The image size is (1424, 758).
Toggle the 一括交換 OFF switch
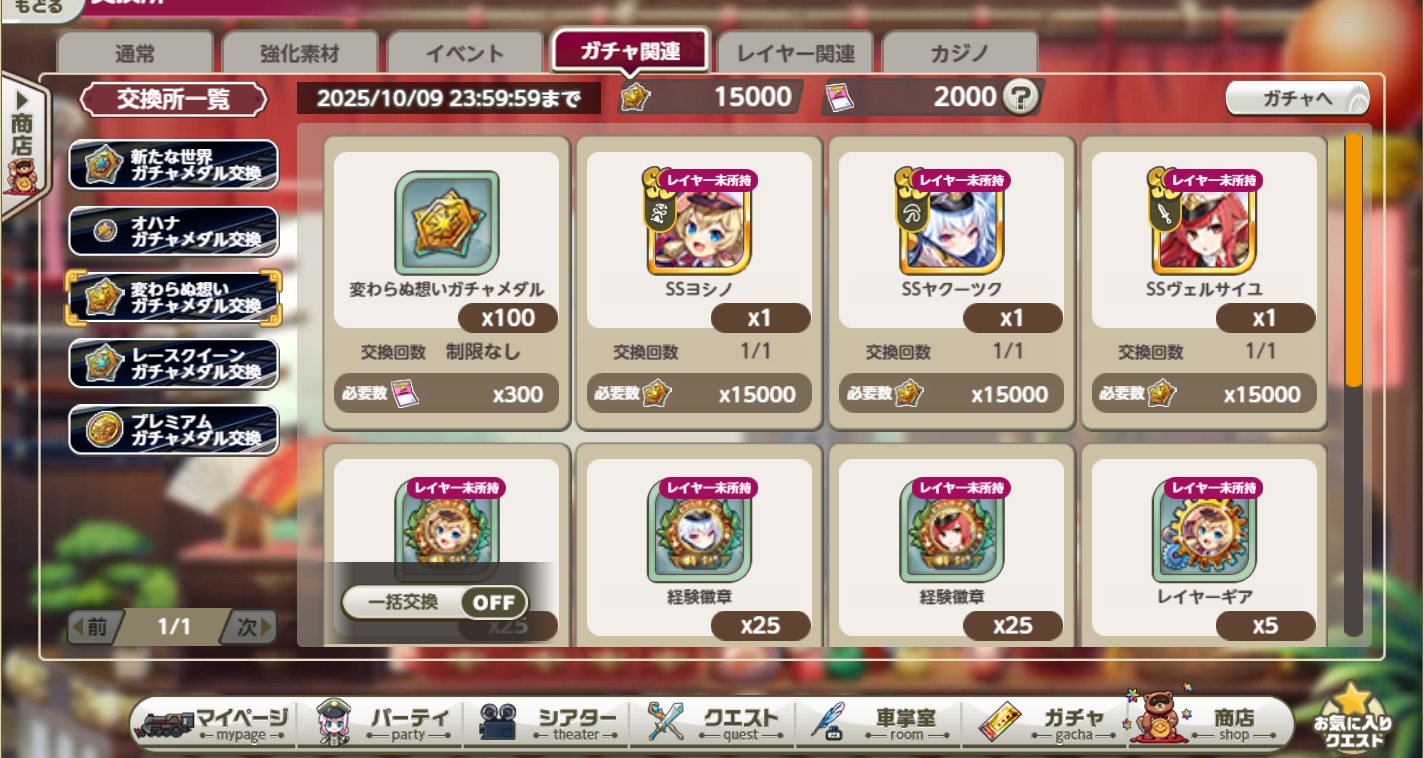pos(494,603)
